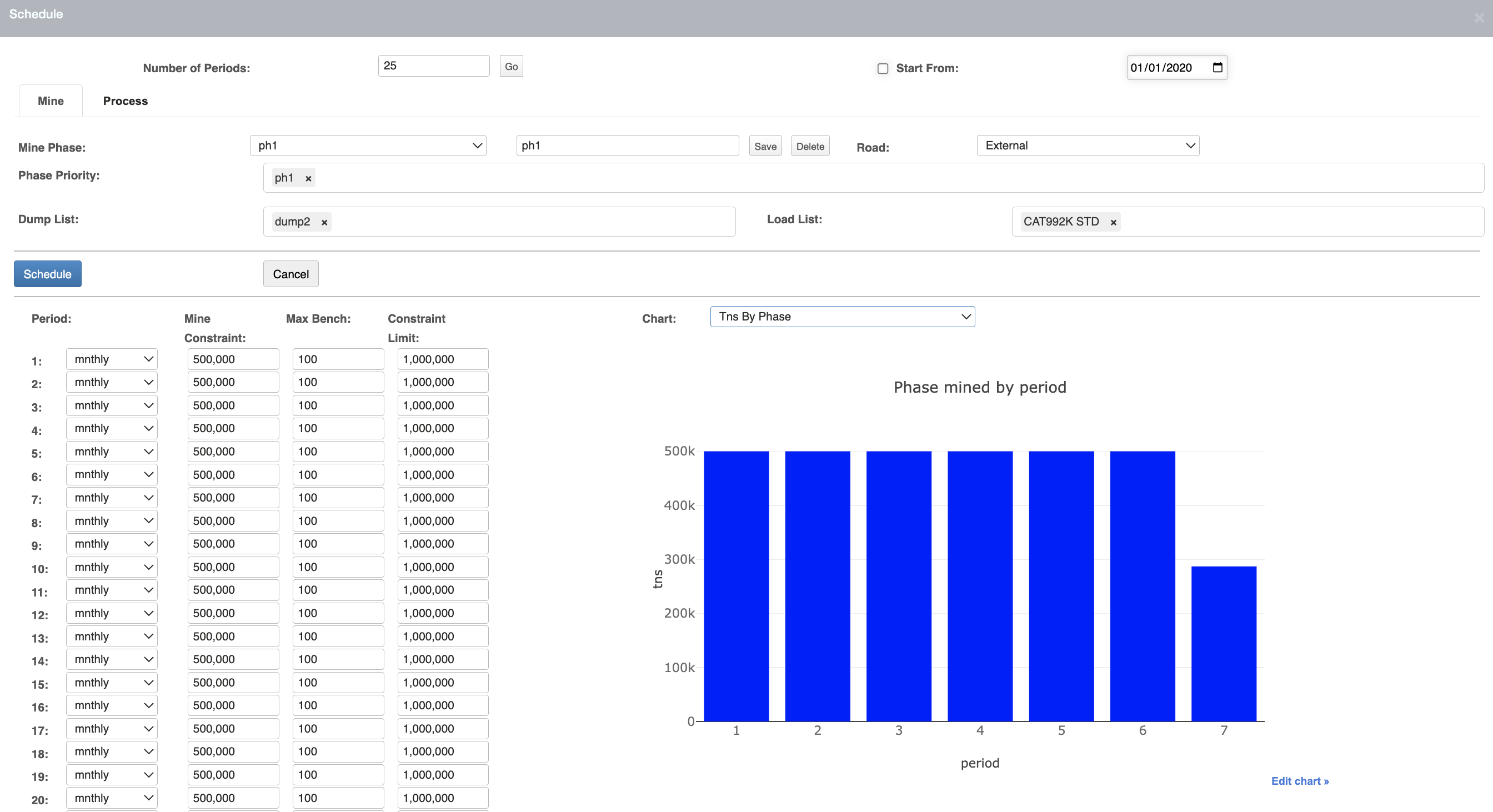Select the Mine tab
Screen dimensions: 1493x812
coord(51,101)
